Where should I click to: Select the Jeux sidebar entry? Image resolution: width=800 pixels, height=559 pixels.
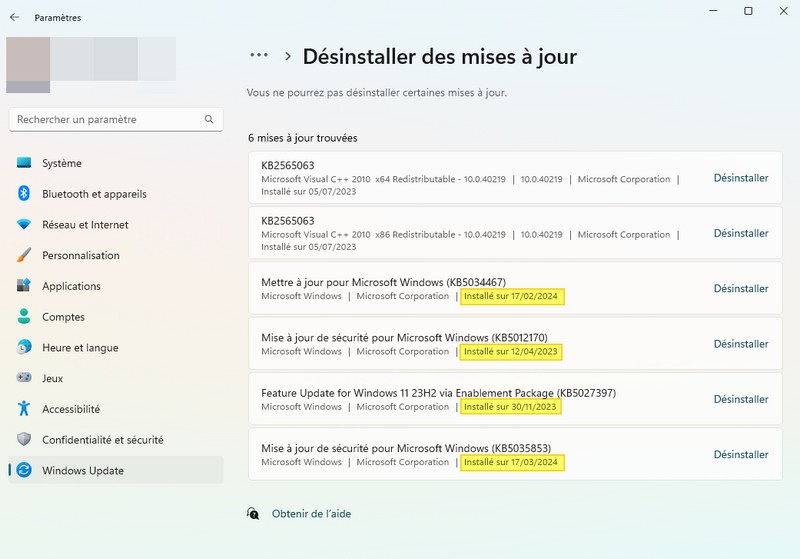click(54, 379)
